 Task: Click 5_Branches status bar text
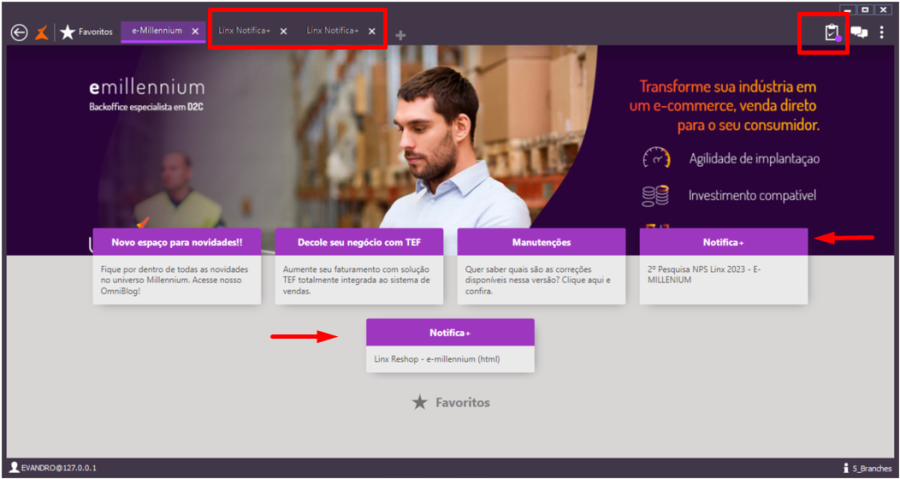click(872, 469)
